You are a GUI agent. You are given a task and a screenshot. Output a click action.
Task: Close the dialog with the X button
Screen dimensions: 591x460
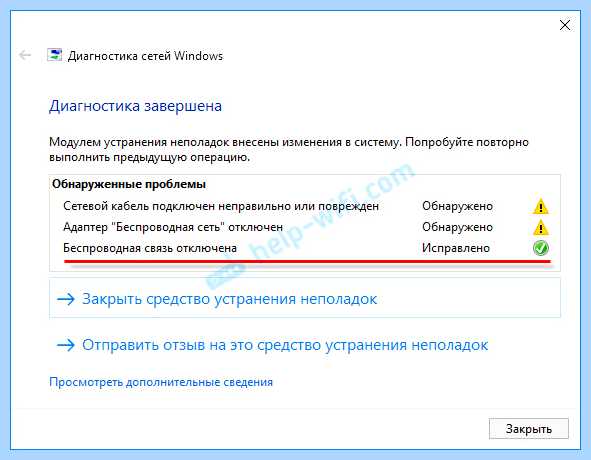tap(565, 25)
